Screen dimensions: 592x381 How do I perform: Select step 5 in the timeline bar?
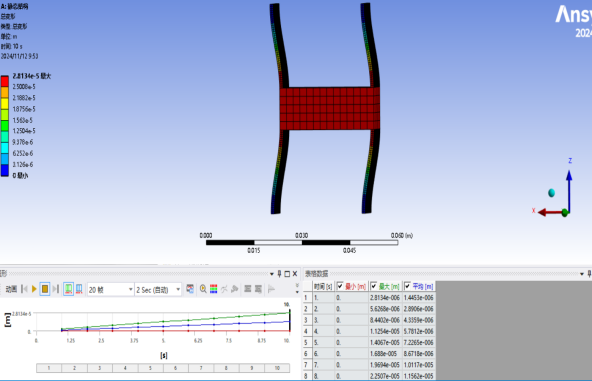click(x=150, y=368)
